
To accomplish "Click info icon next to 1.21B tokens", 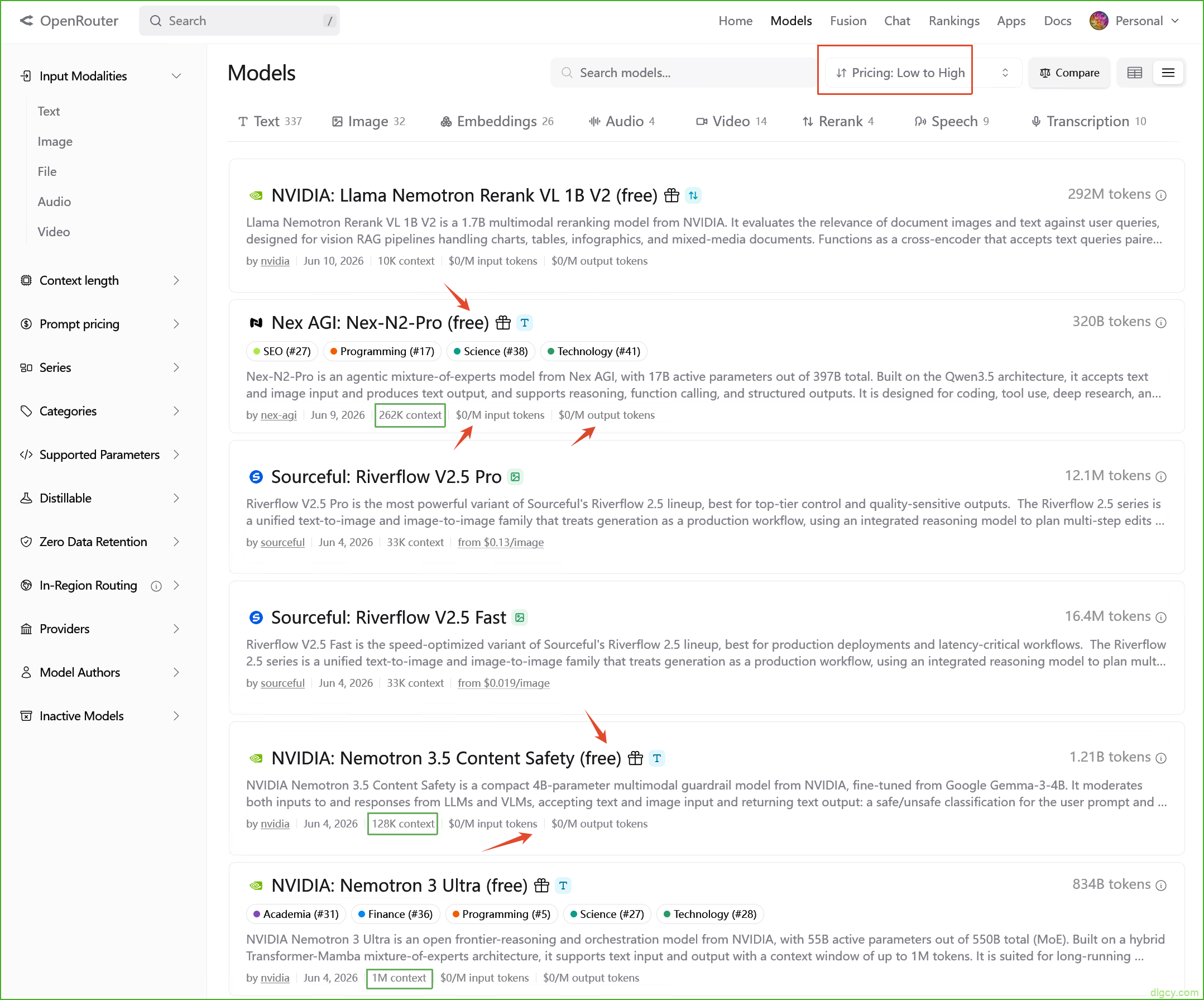I will coord(1161,758).
